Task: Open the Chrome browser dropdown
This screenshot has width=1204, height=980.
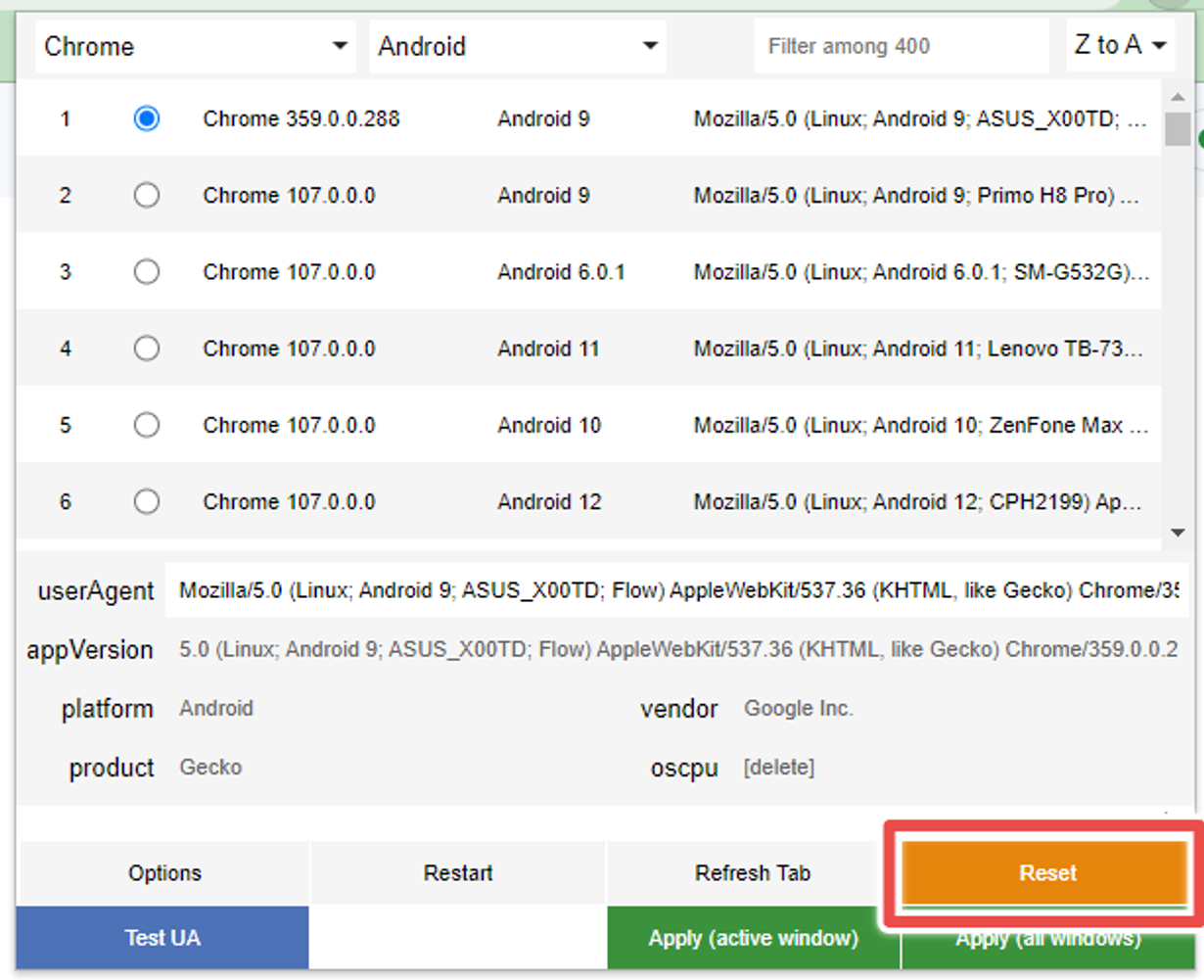Action: point(196,46)
